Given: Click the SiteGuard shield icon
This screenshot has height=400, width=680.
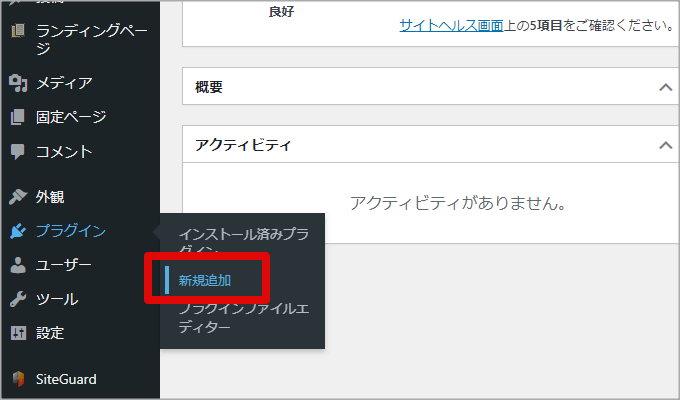Looking at the screenshot, I should pos(18,379).
